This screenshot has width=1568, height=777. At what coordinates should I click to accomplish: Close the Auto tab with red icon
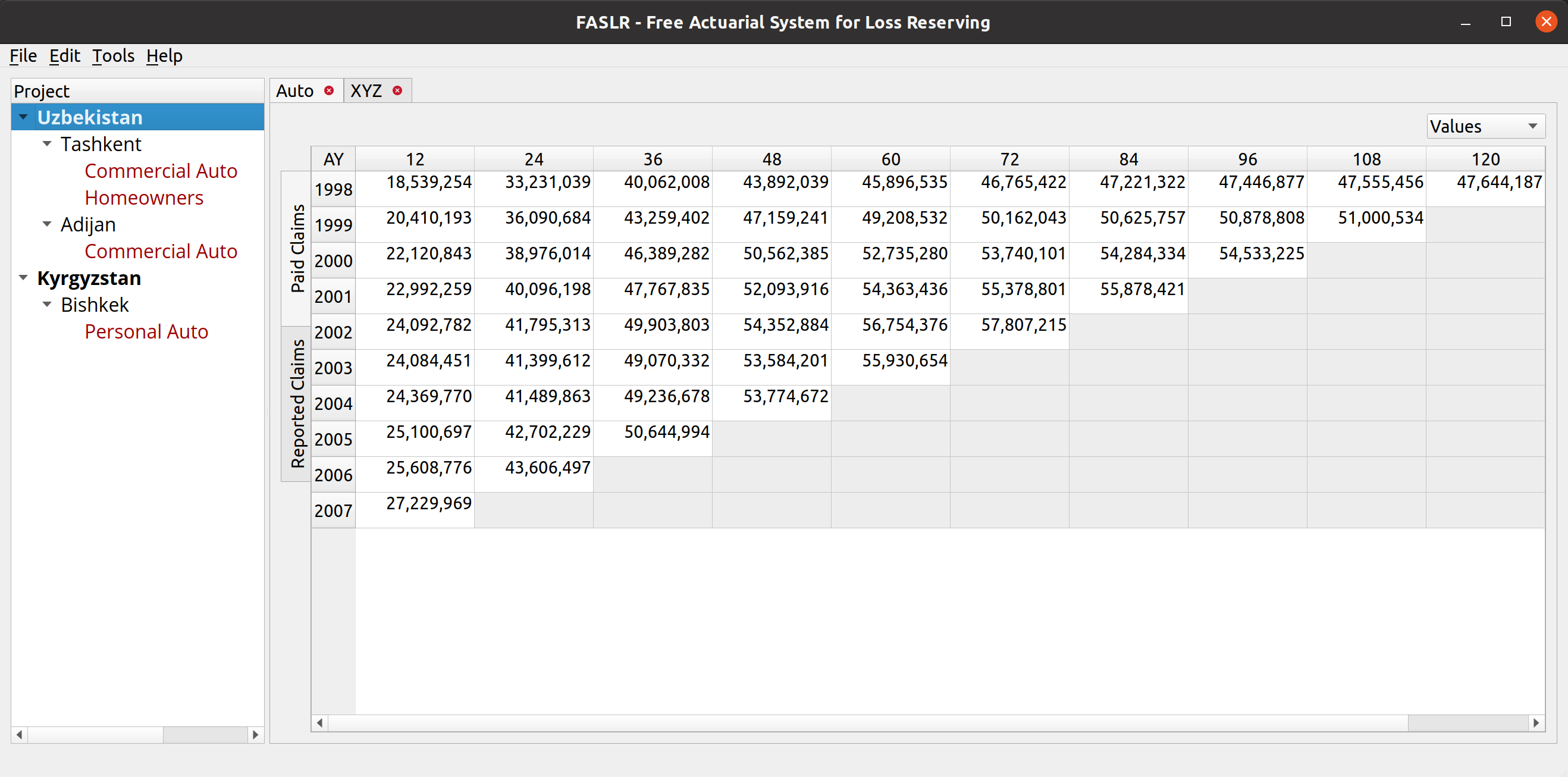click(329, 91)
